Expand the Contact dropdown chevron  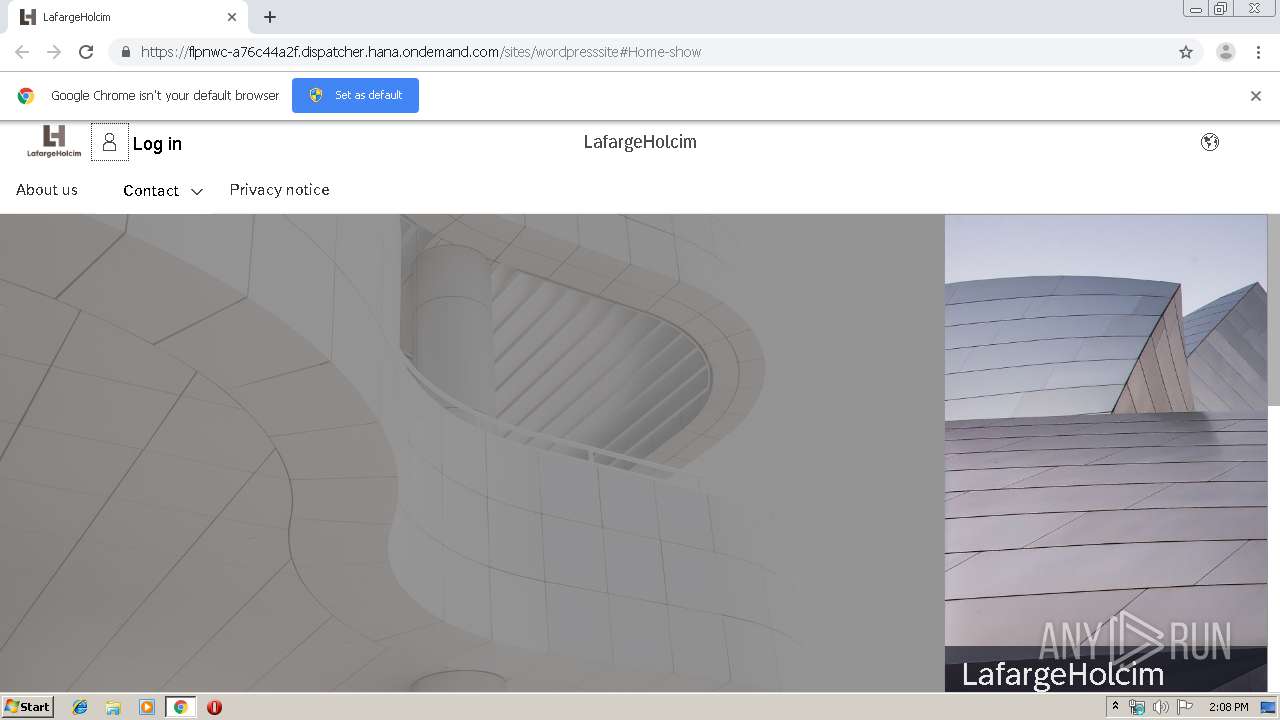point(197,191)
